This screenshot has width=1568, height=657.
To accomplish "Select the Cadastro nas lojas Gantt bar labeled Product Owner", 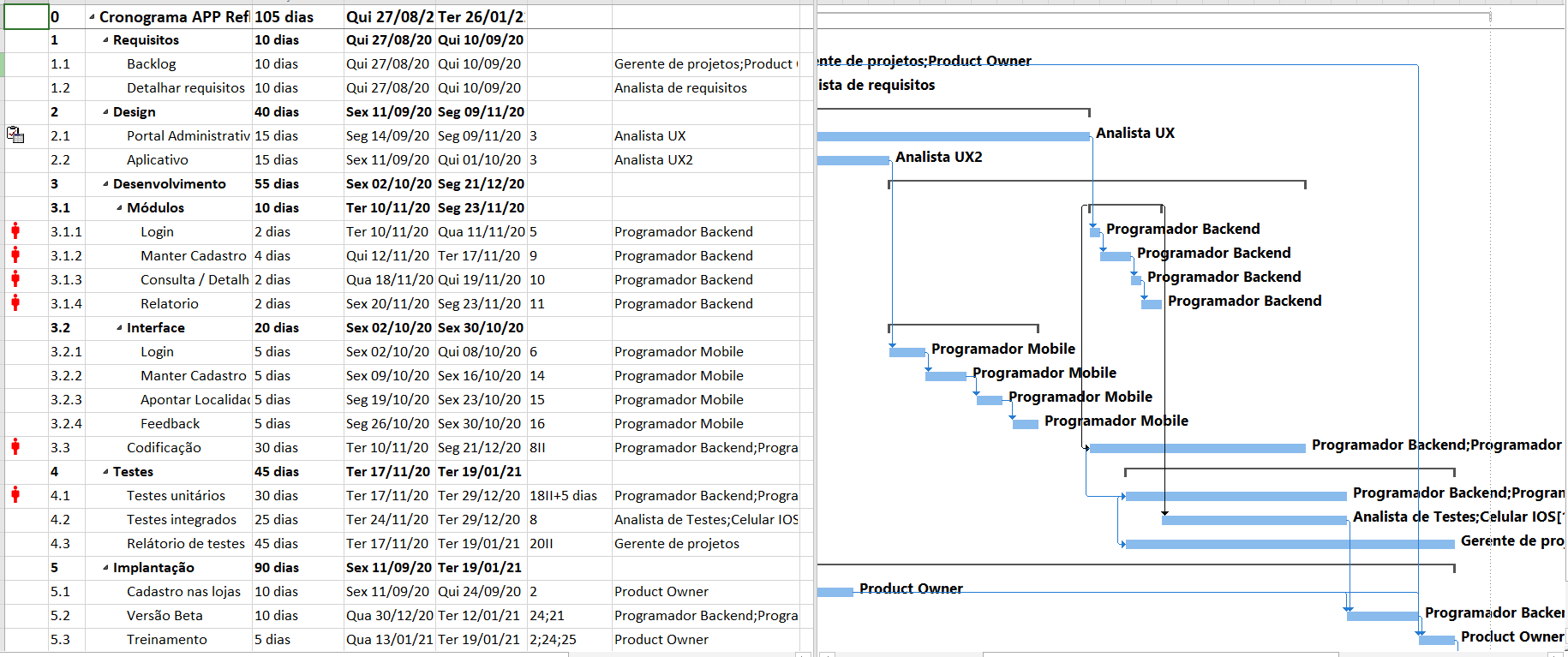I will click(x=835, y=592).
